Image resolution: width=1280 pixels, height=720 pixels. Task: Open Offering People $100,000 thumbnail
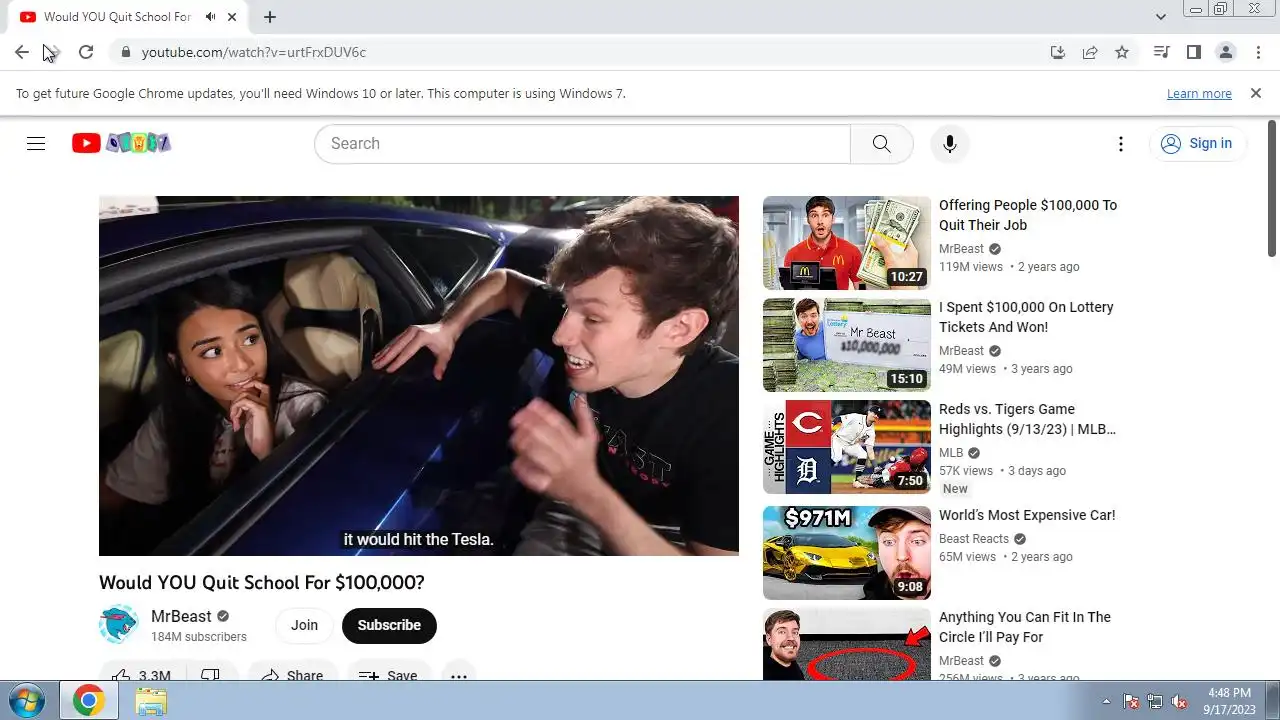(x=847, y=243)
